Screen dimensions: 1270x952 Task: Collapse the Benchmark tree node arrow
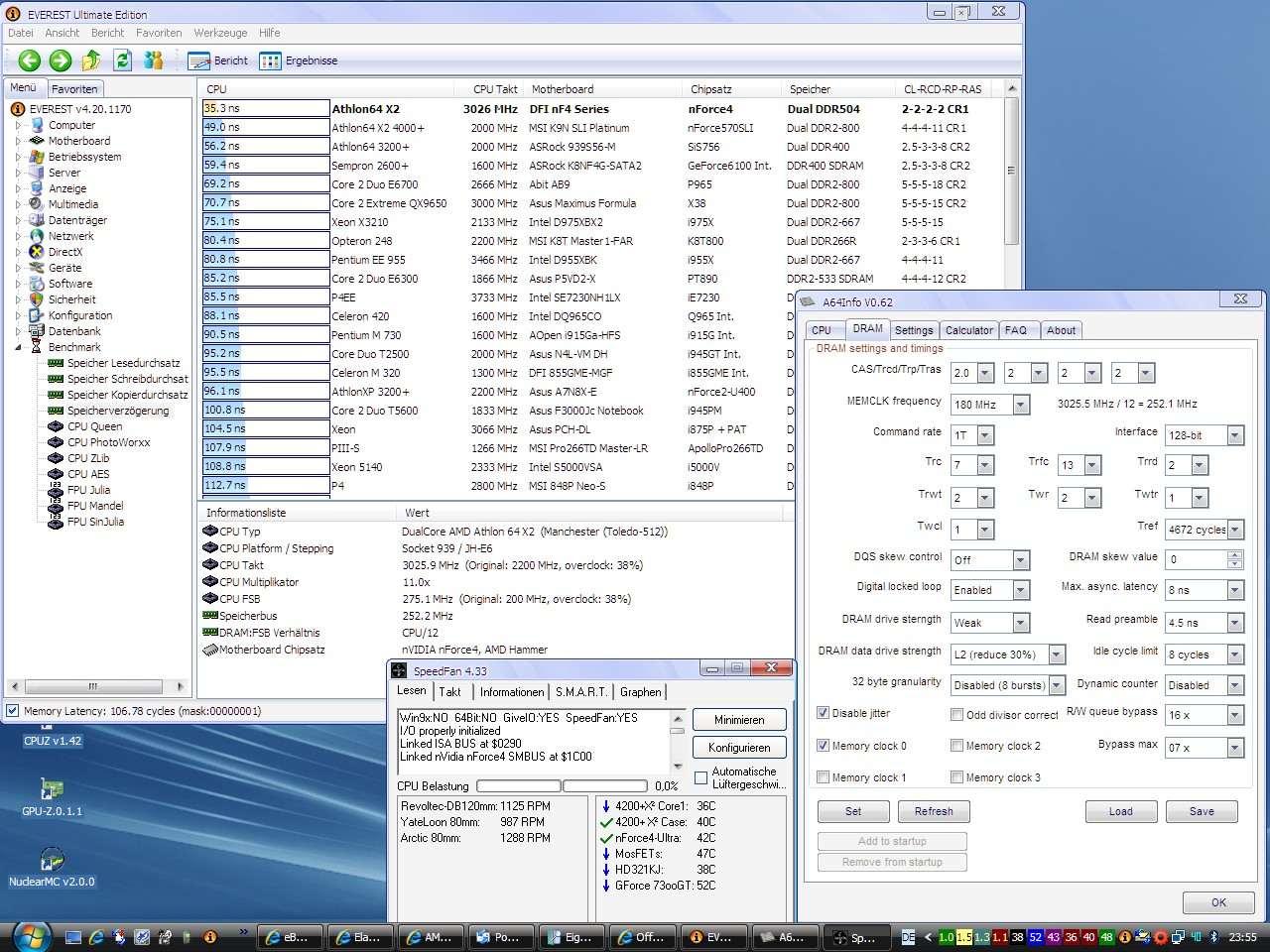coord(18,347)
